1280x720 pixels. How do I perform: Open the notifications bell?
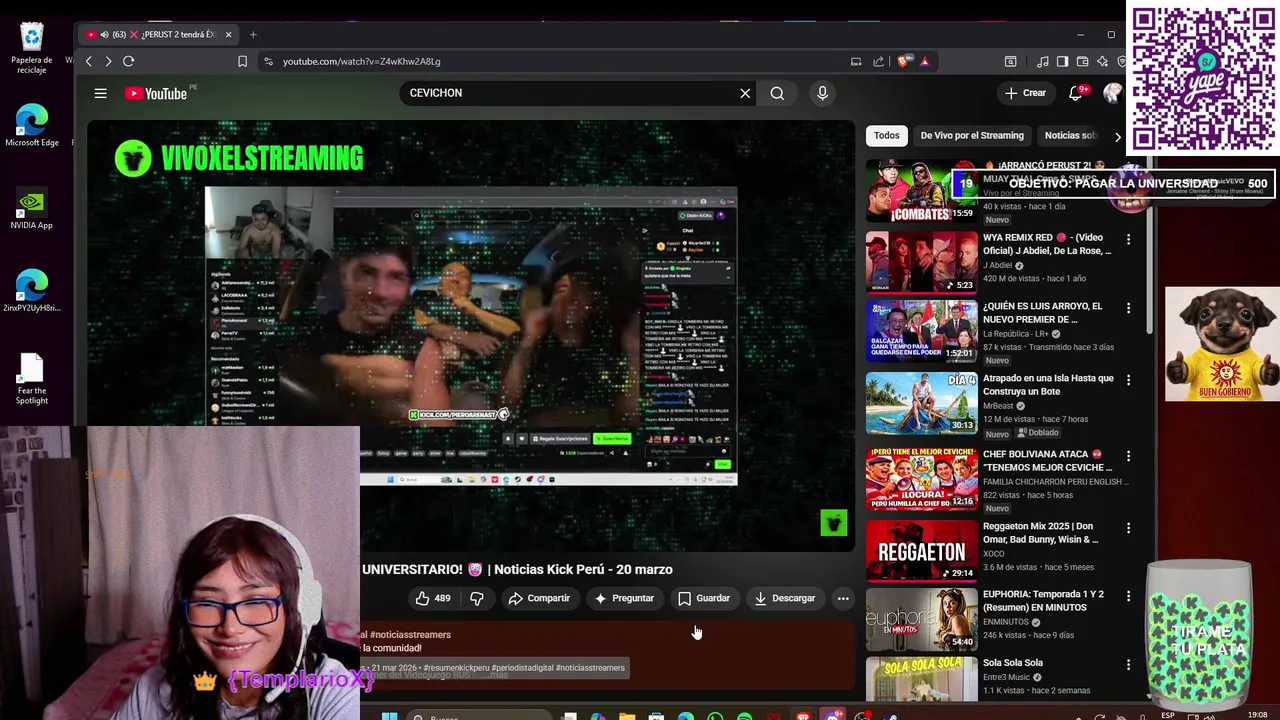pyautogui.click(x=1076, y=93)
